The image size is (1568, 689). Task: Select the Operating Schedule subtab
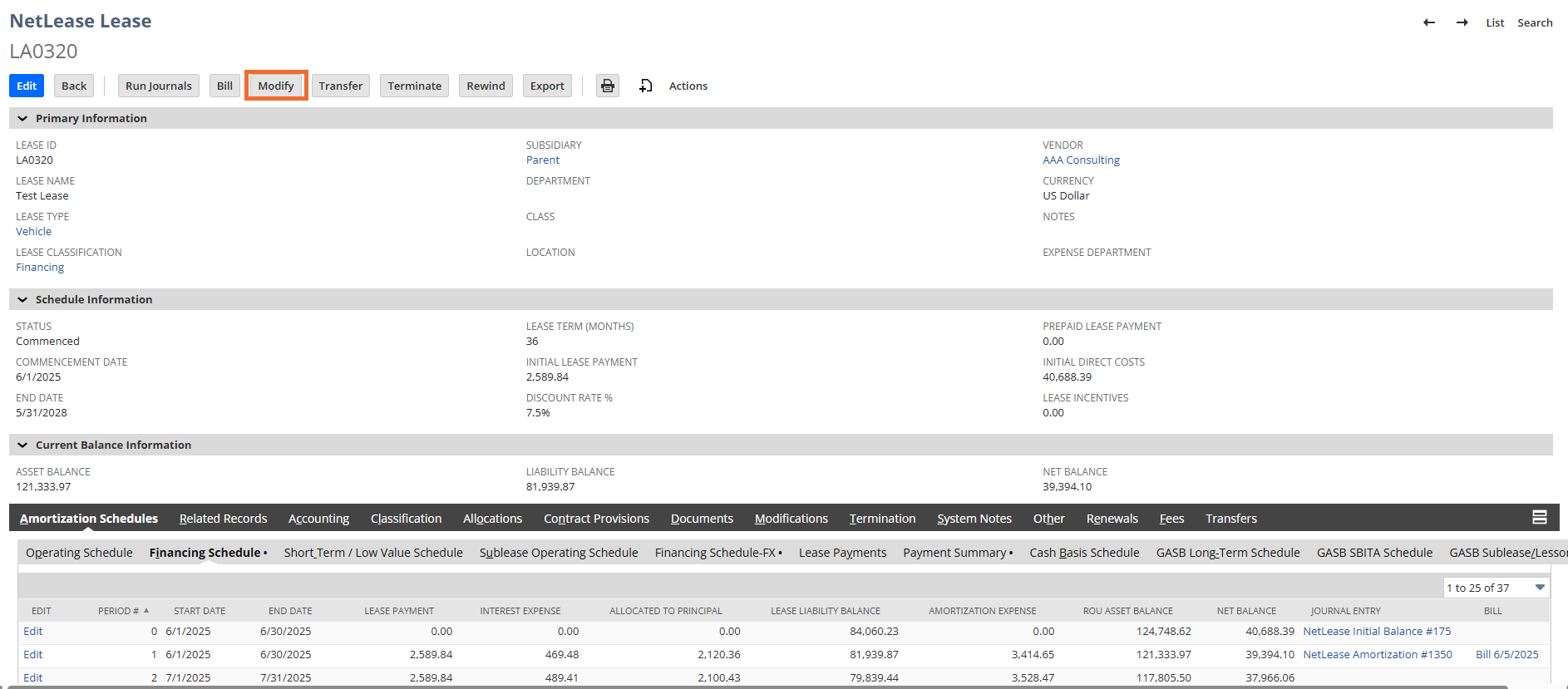pyautogui.click(x=79, y=552)
